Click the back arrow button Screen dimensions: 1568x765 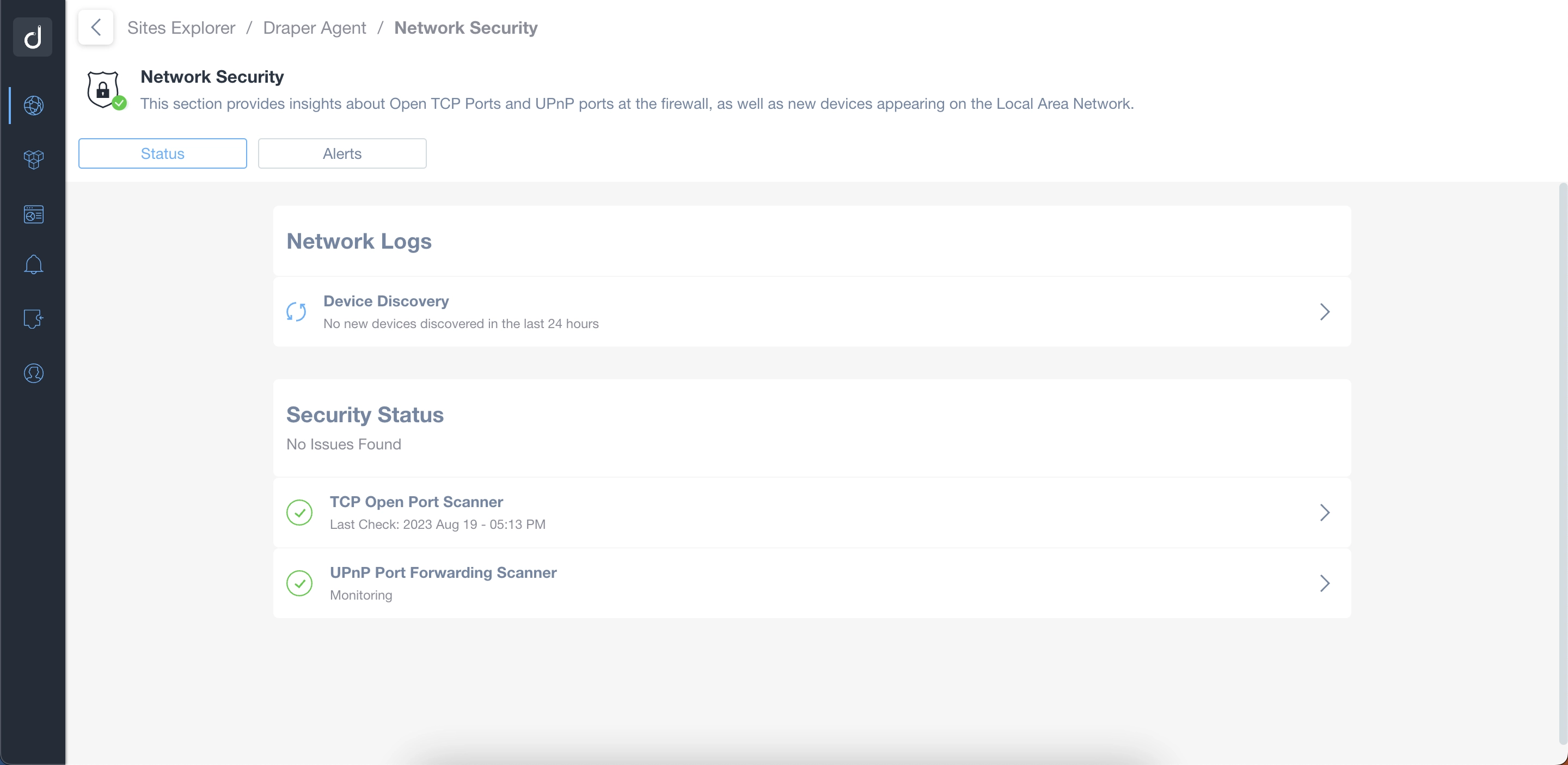[96, 27]
